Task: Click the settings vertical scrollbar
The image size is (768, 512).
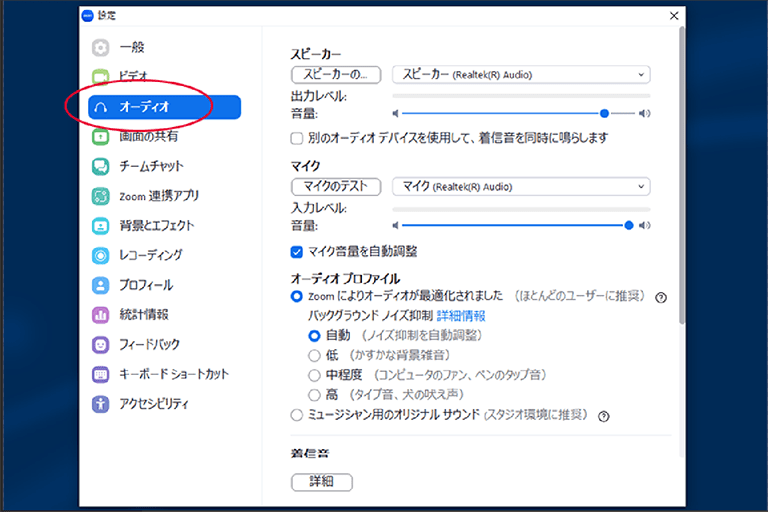Action: pyautogui.click(x=681, y=176)
